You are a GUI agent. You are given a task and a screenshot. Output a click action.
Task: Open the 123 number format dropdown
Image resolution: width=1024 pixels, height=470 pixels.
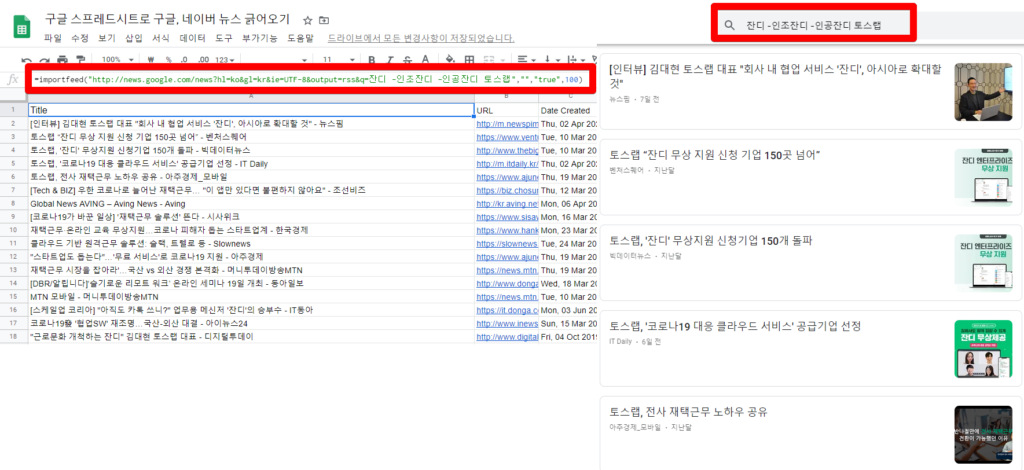click(225, 59)
